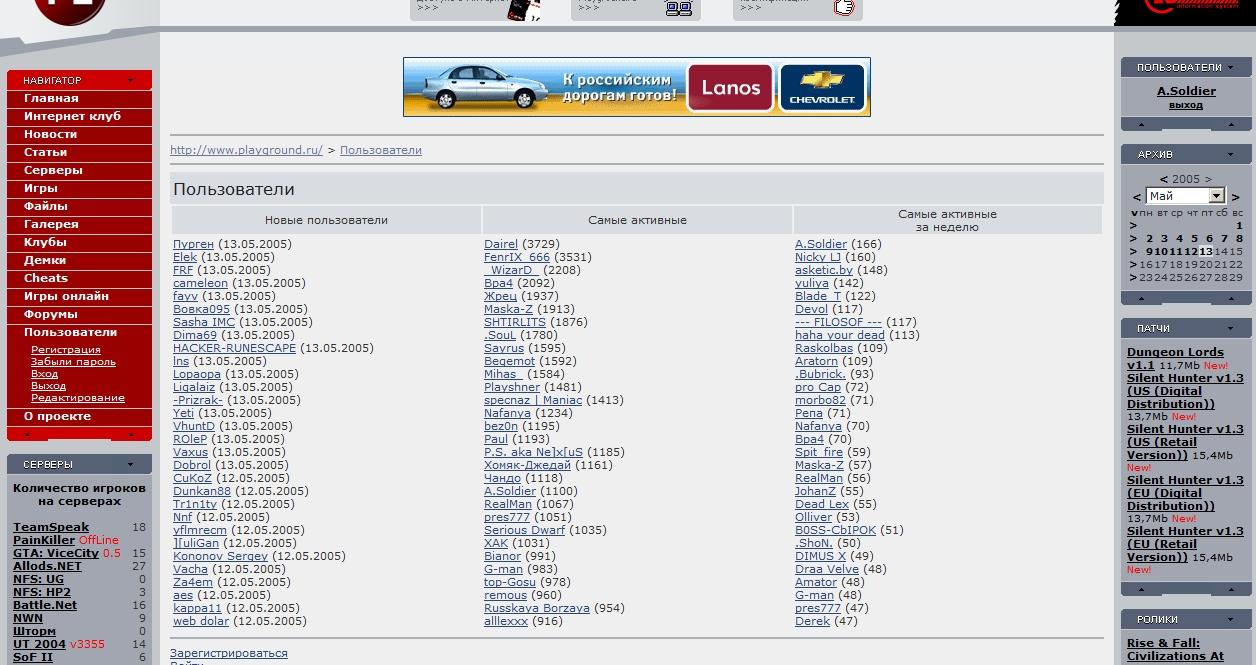Open Пользователи breadcrumb link
This screenshot has height=665, width=1256.
point(381,150)
